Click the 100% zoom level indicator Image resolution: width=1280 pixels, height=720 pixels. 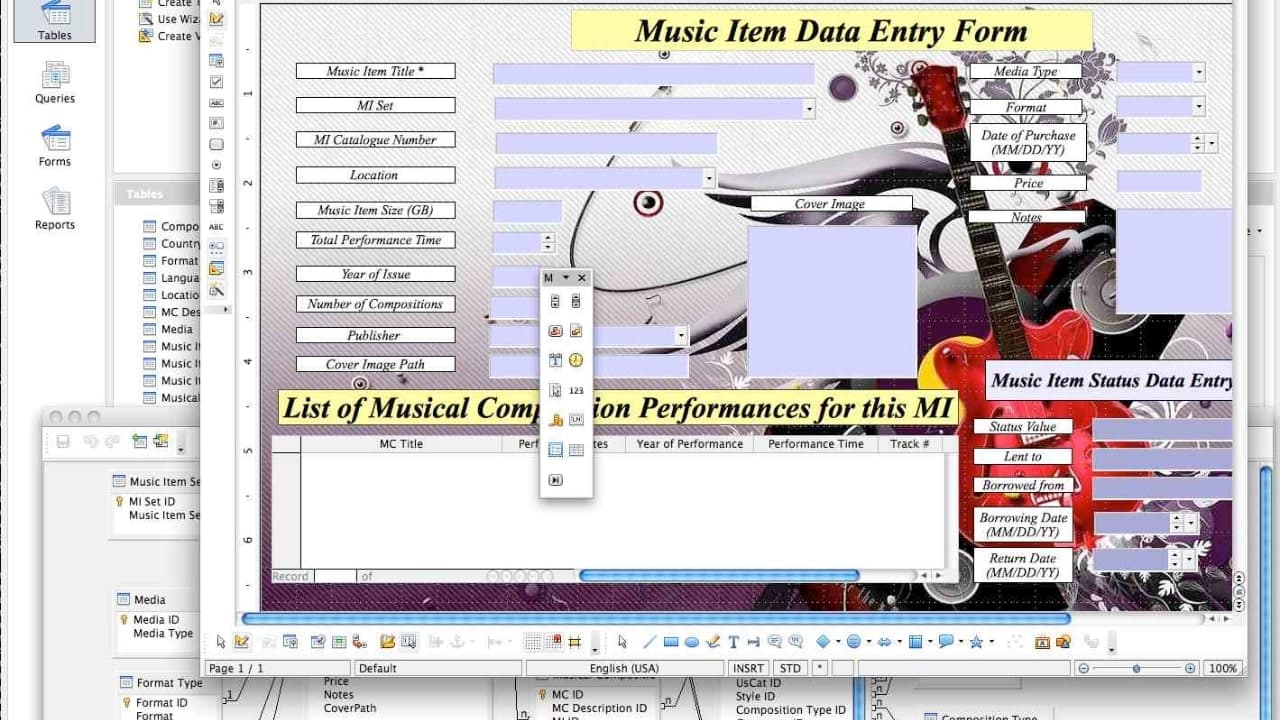(x=1223, y=668)
